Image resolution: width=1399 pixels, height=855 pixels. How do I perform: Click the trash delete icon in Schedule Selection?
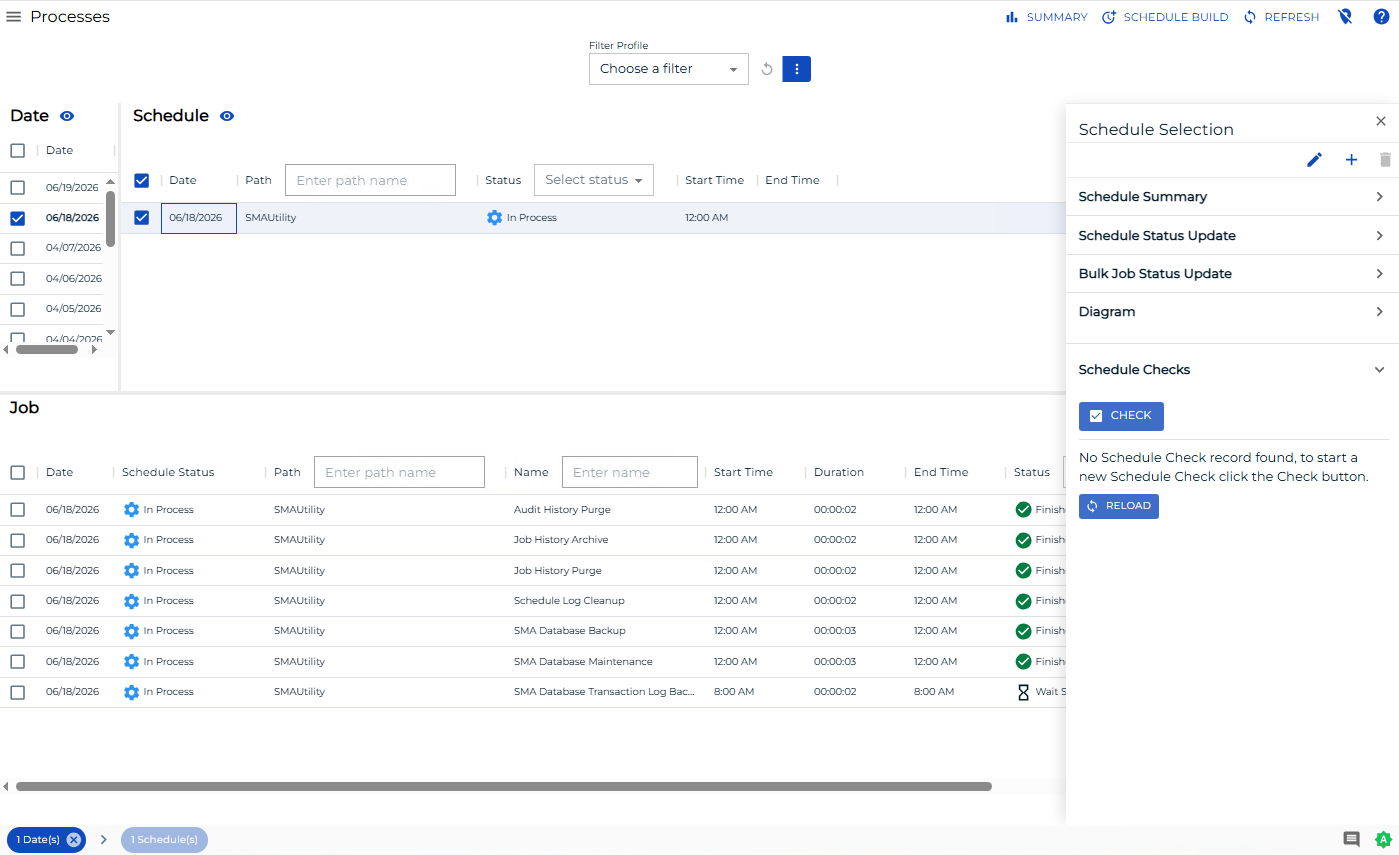coord(1385,160)
